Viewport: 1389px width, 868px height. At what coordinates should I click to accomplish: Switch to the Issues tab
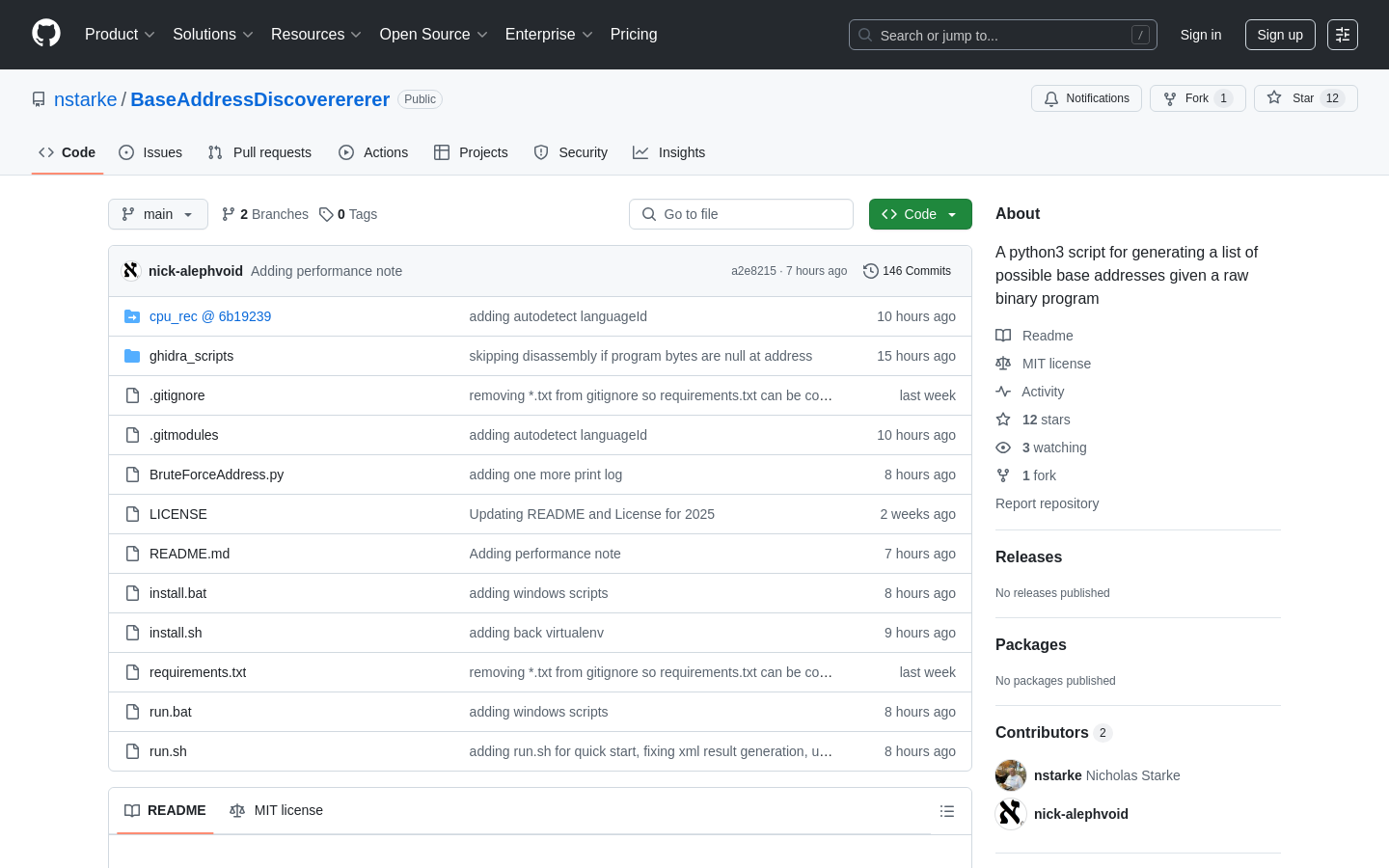tap(150, 152)
